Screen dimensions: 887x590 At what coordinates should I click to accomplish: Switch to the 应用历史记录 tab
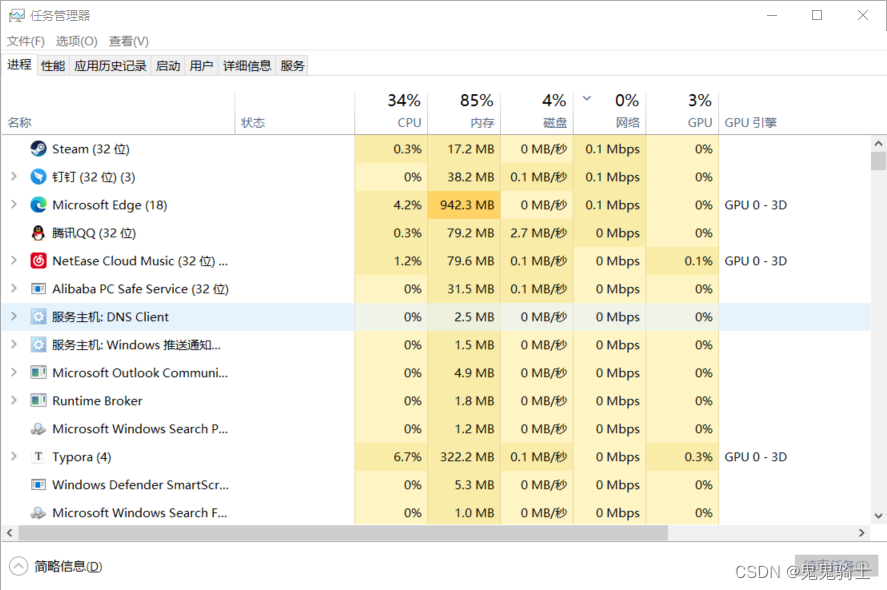110,66
